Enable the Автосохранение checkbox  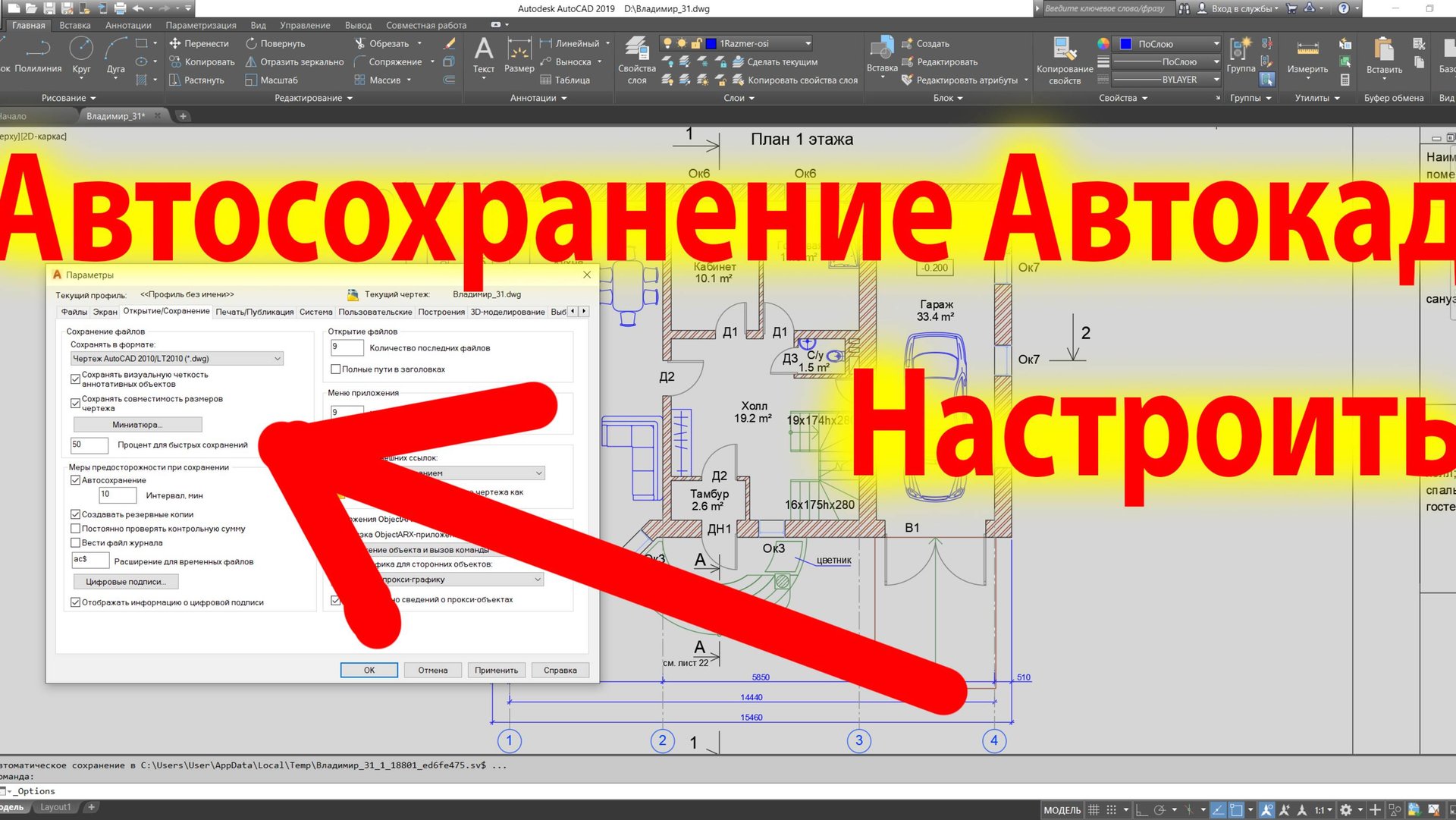(x=75, y=479)
